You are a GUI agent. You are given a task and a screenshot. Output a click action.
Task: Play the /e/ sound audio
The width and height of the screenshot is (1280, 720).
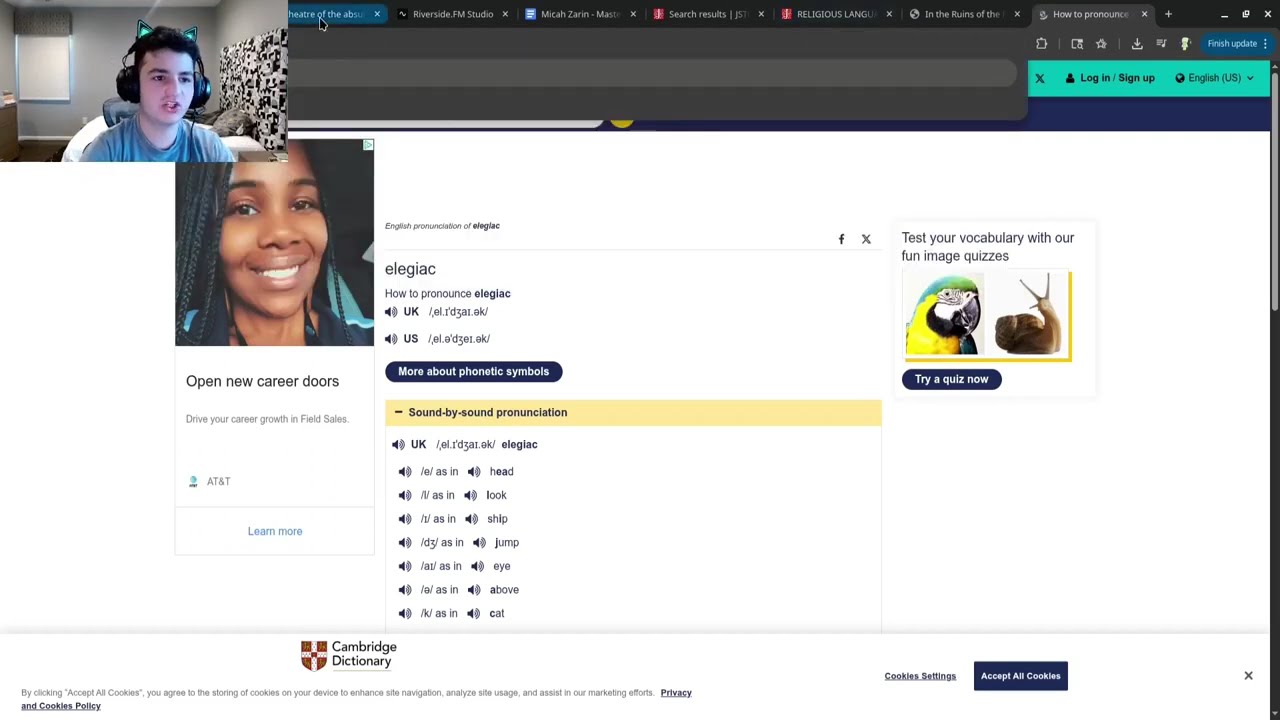point(405,472)
